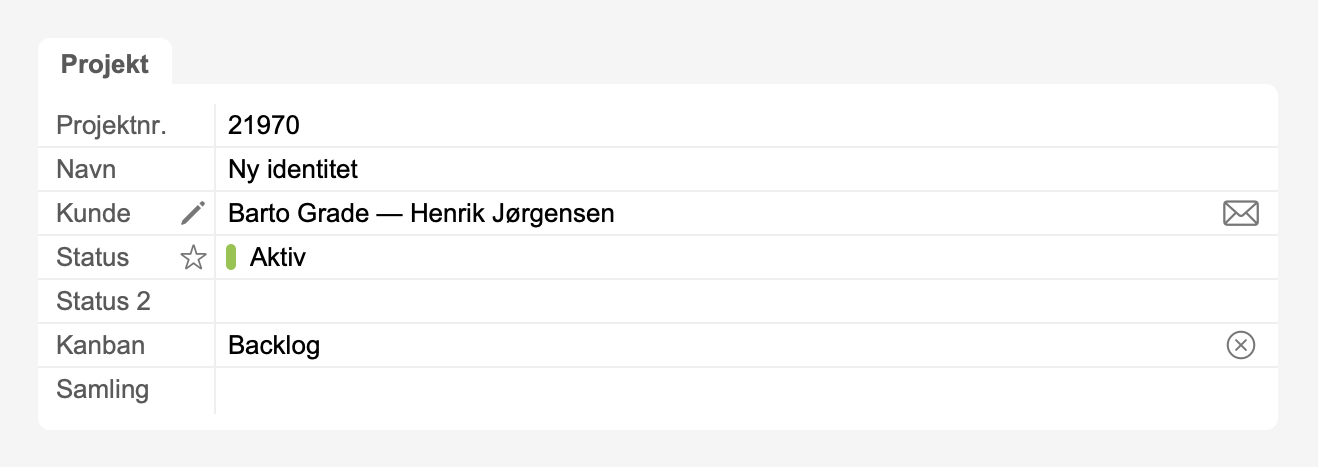Image resolution: width=1318 pixels, height=467 pixels.
Task: Open the Aktiv status dropdown
Action: click(278, 258)
